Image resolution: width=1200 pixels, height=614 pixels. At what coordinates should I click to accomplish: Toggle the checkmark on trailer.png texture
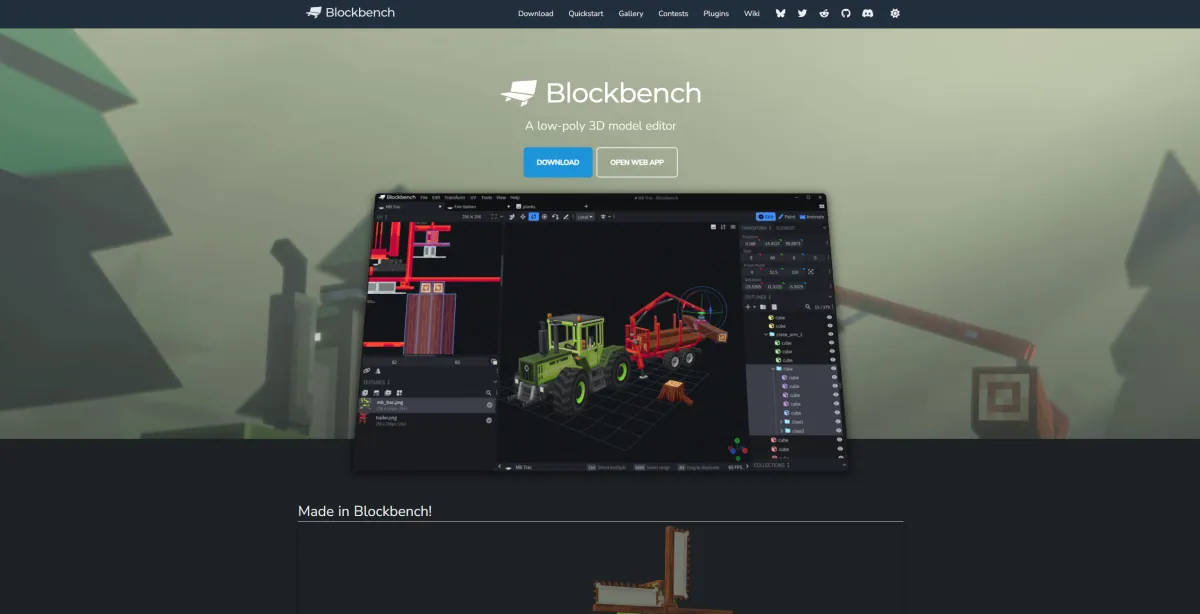[489, 420]
